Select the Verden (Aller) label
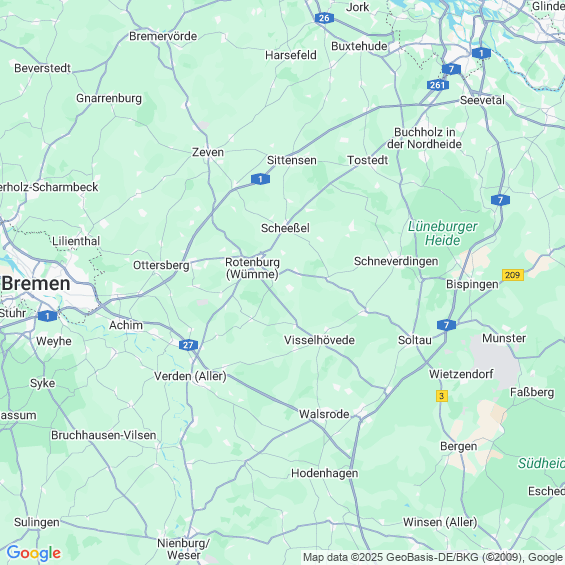The height and width of the screenshot is (565, 565). click(x=190, y=376)
